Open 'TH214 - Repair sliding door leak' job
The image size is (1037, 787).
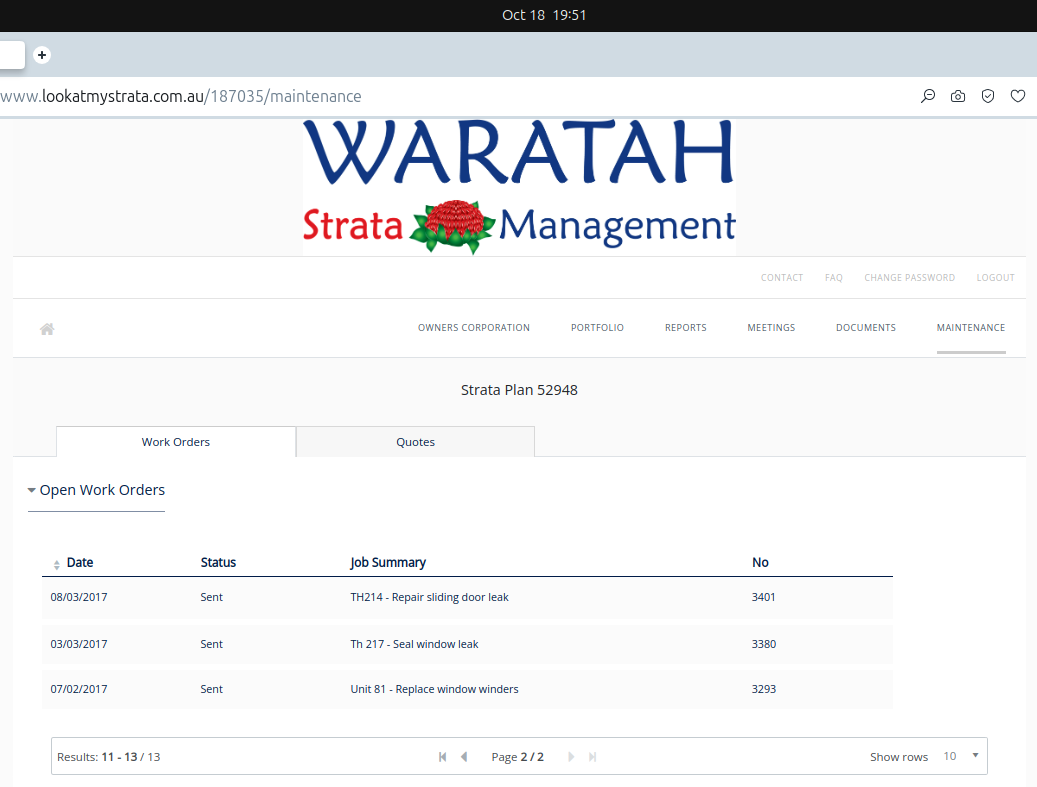click(x=429, y=597)
